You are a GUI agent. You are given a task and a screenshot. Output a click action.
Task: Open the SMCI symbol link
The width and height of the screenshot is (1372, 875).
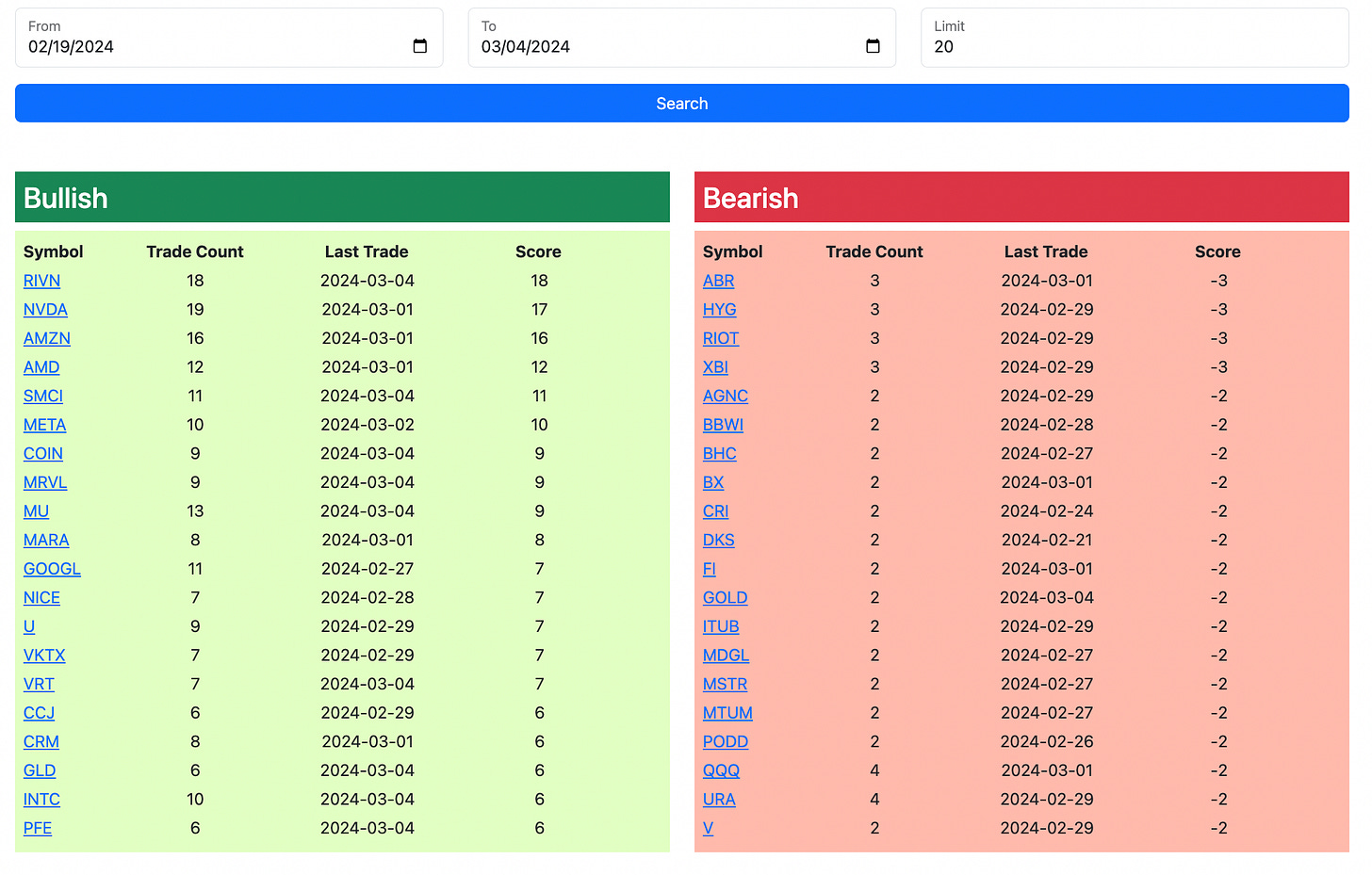[43, 397]
